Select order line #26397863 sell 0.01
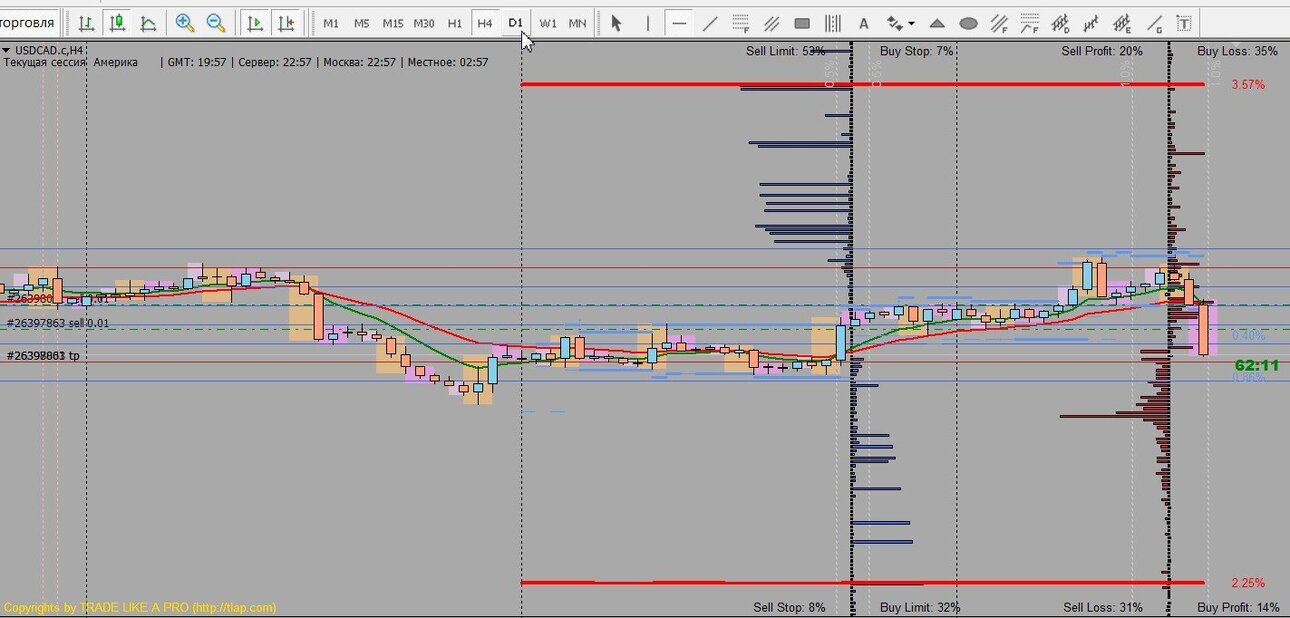 (58, 323)
